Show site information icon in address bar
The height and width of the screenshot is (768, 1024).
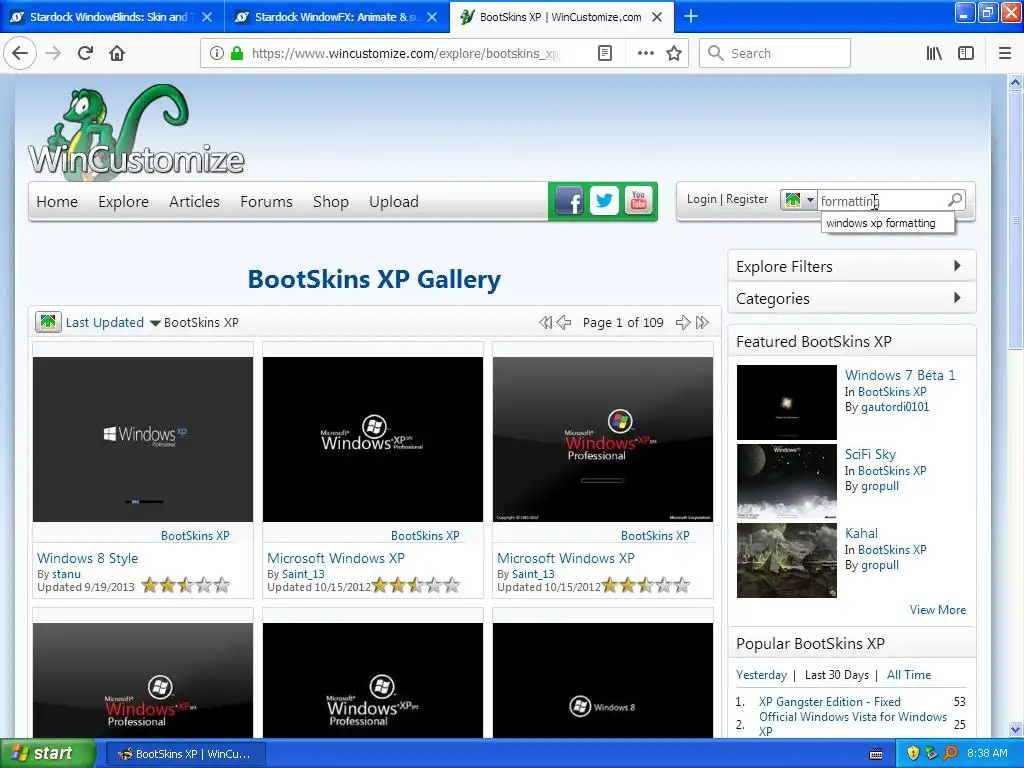217,53
